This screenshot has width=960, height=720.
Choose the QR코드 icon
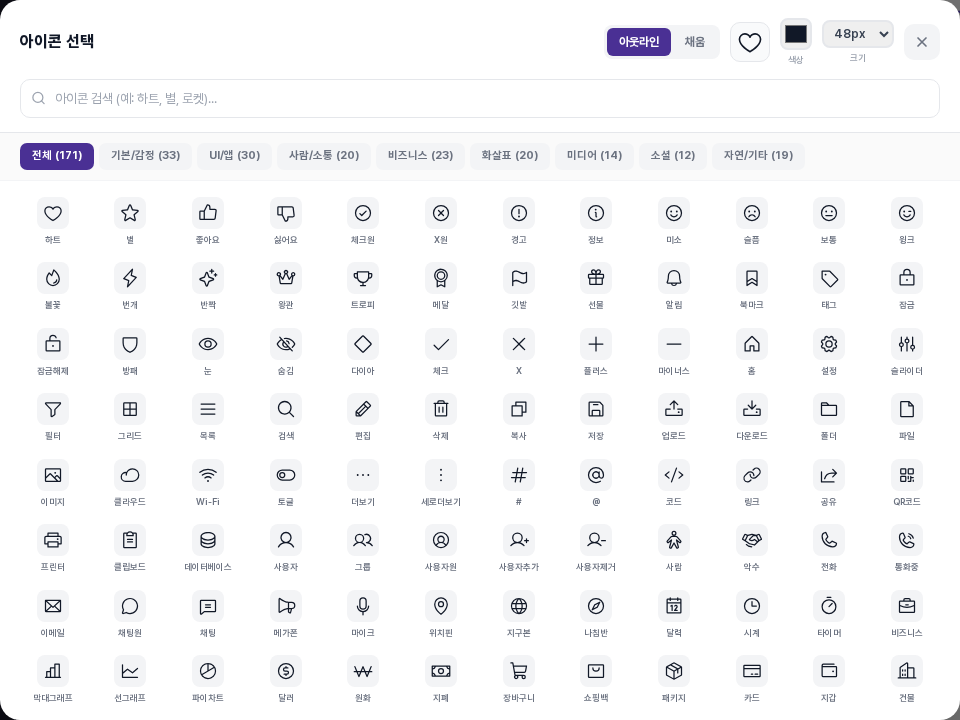coord(907,475)
